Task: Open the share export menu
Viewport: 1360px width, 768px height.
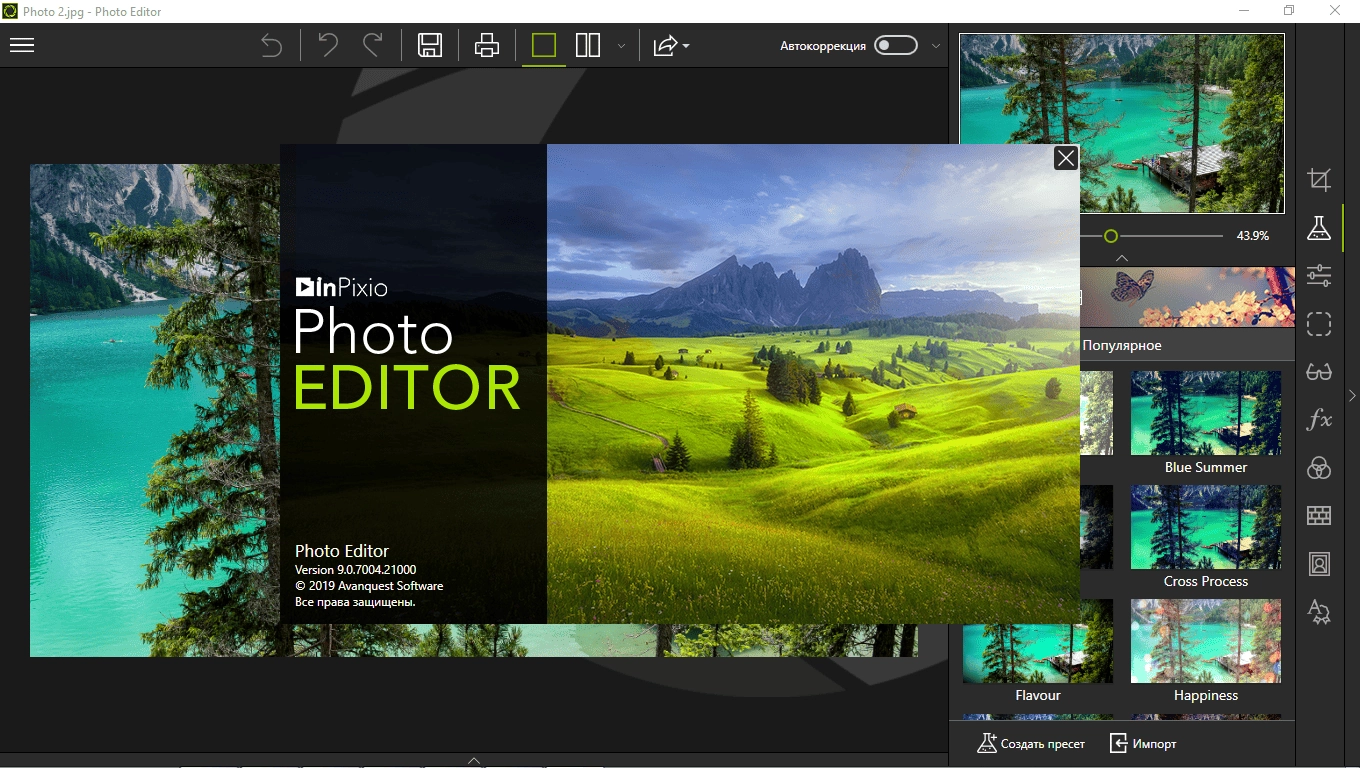Action: point(670,45)
